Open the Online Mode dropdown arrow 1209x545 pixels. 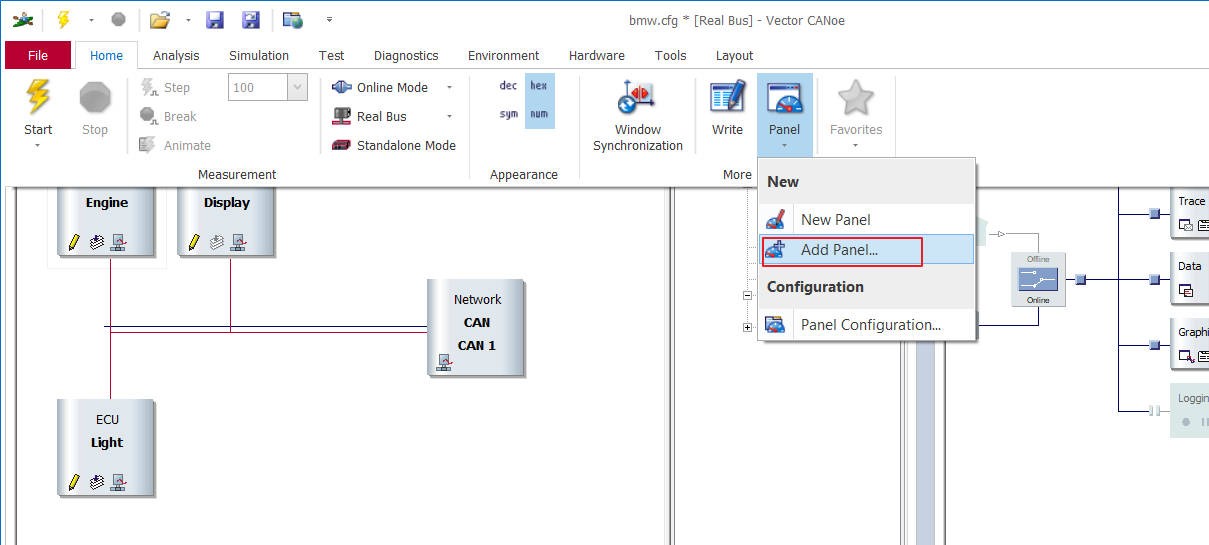pyautogui.click(x=449, y=88)
